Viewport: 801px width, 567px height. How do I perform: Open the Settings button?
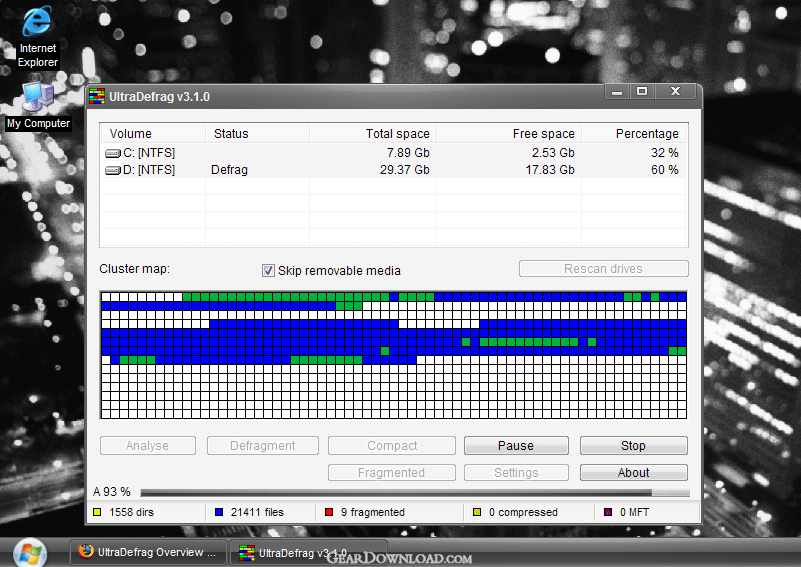(x=516, y=472)
